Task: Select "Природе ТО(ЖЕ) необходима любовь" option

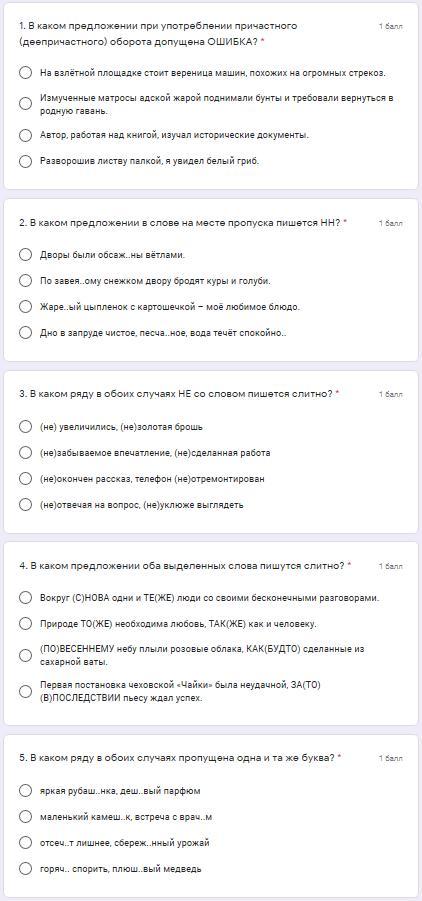Action: pyautogui.click(x=25, y=623)
